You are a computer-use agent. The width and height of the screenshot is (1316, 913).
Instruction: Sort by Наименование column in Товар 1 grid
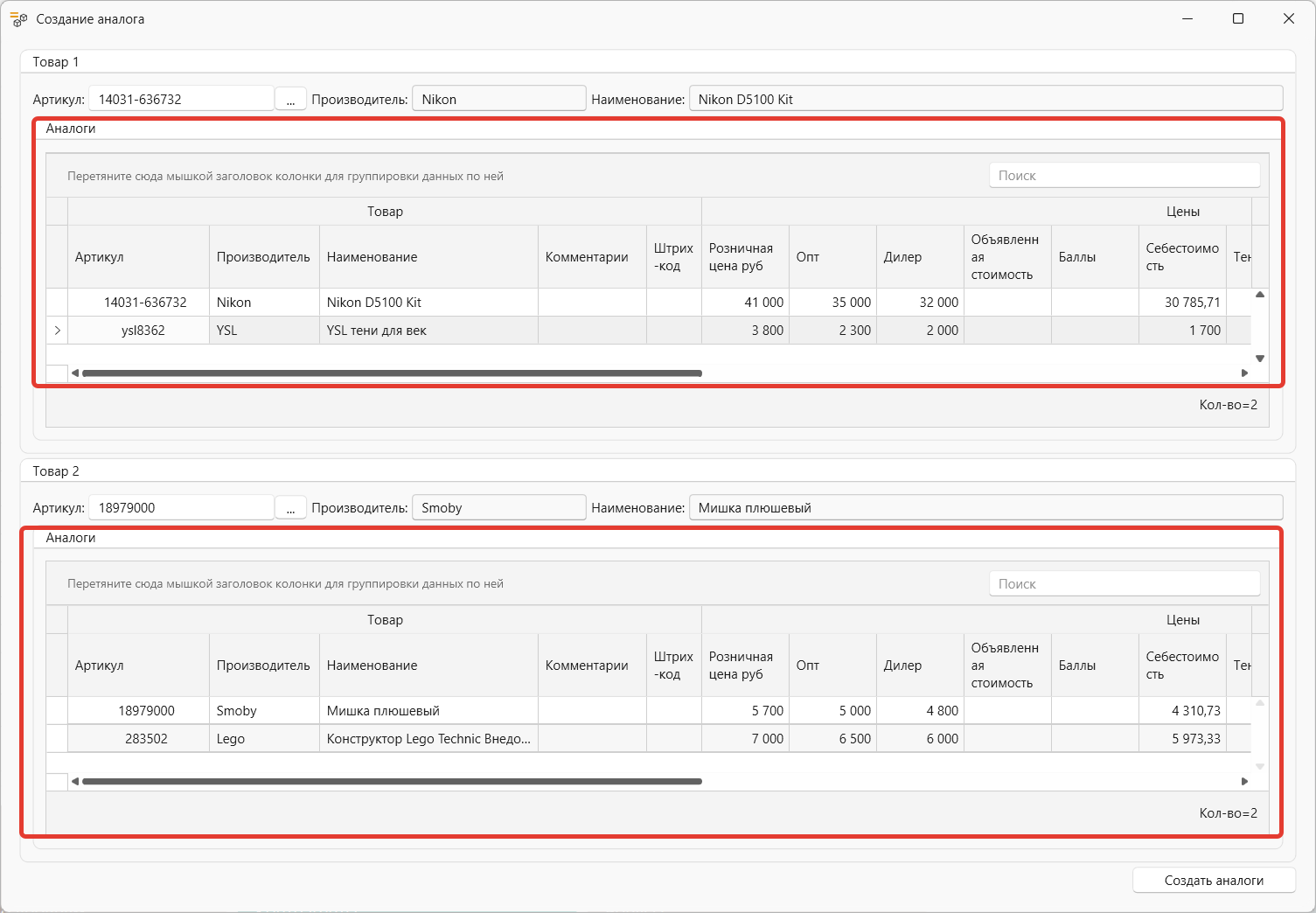pos(428,256)
